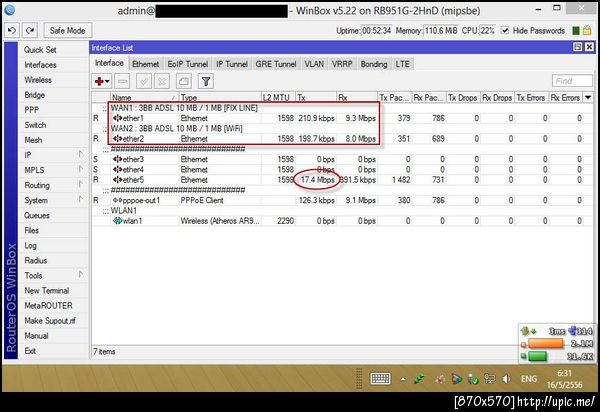Select the wlan1 wireless interface icon

coord(117,221)
